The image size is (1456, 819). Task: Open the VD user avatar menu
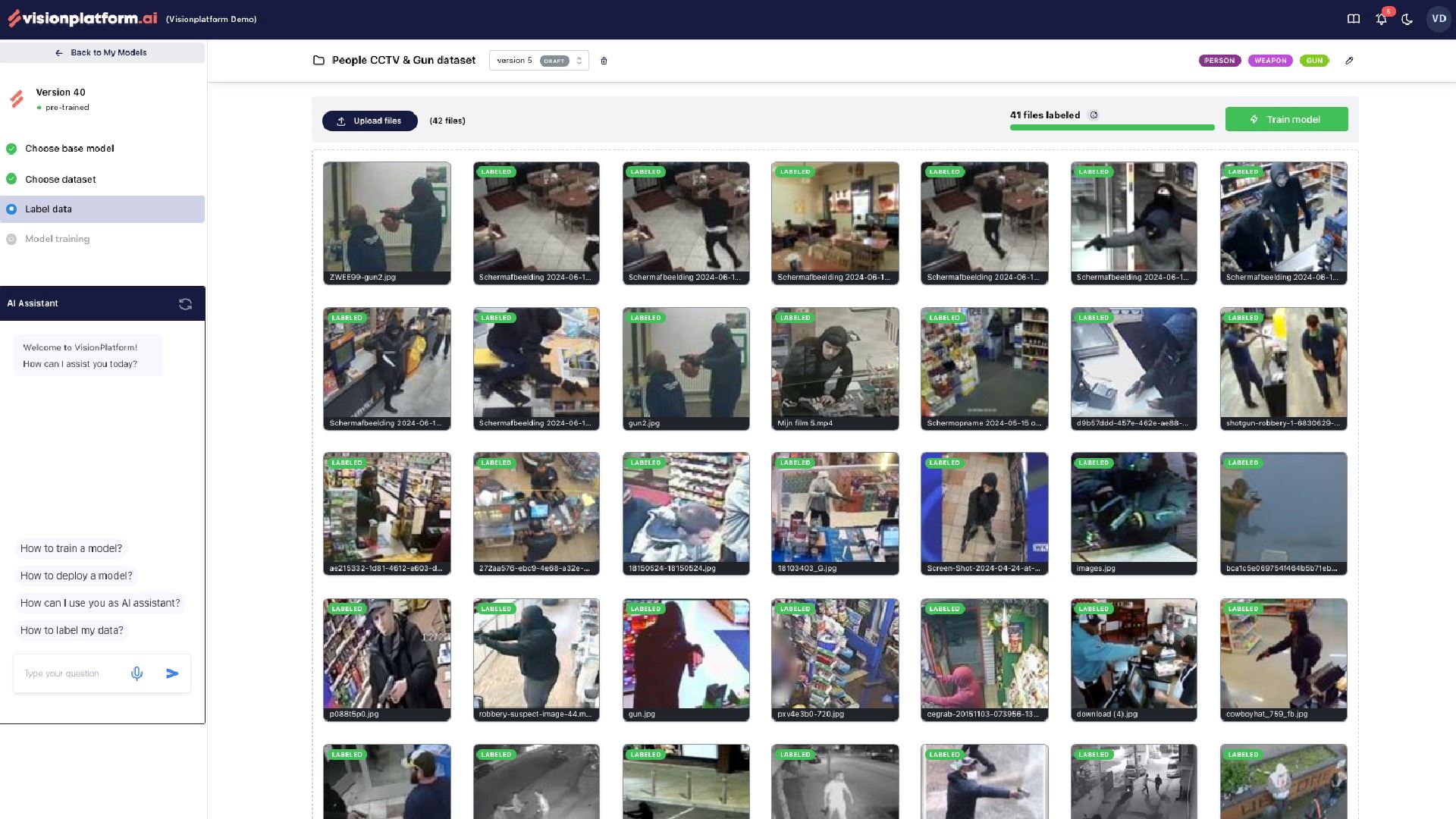coord(1438,19)
